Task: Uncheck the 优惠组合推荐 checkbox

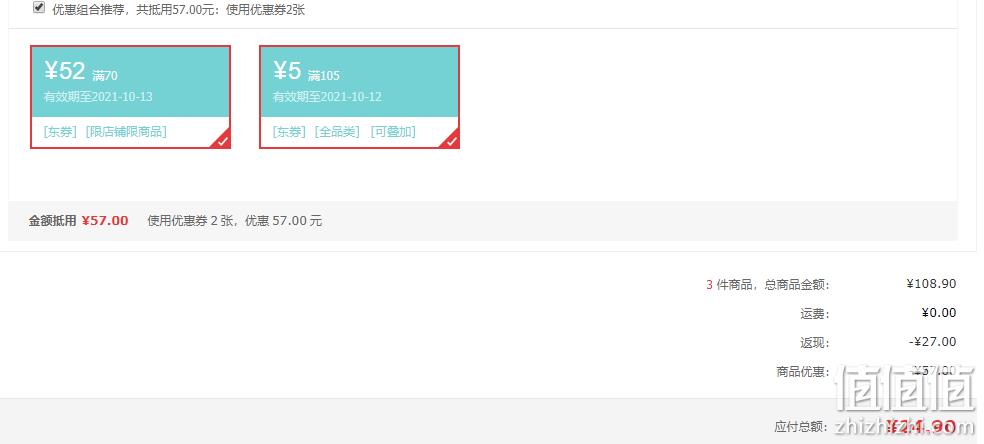Action: pos(39,8)
